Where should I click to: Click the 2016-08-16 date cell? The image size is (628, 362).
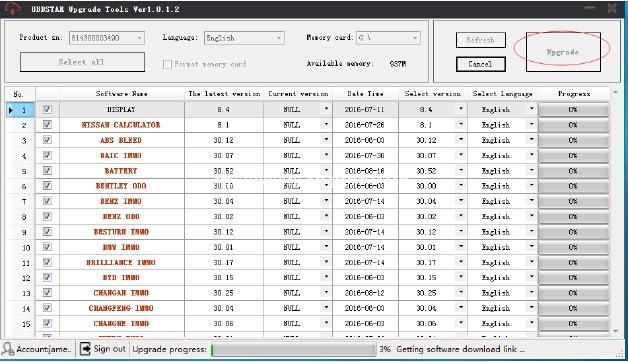tap(364, 171)
